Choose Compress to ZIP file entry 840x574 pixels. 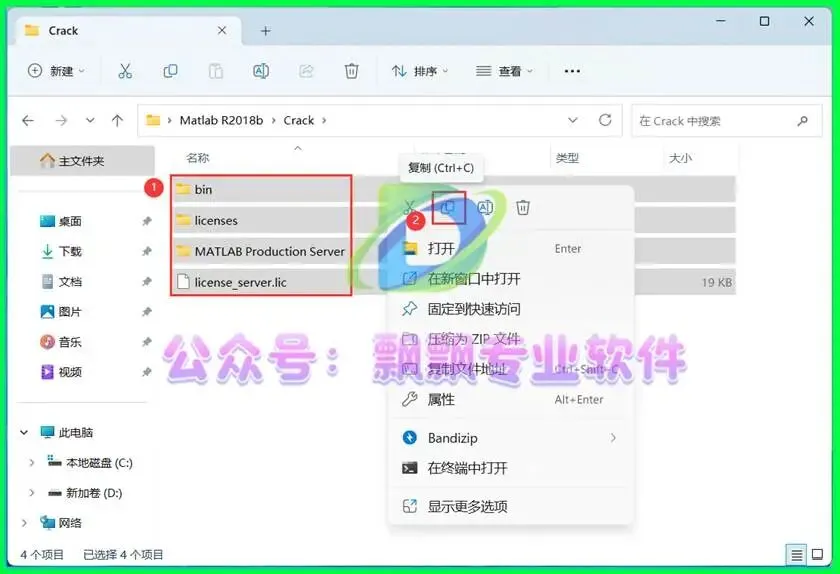pyautogui.click(x=511, y=339)
